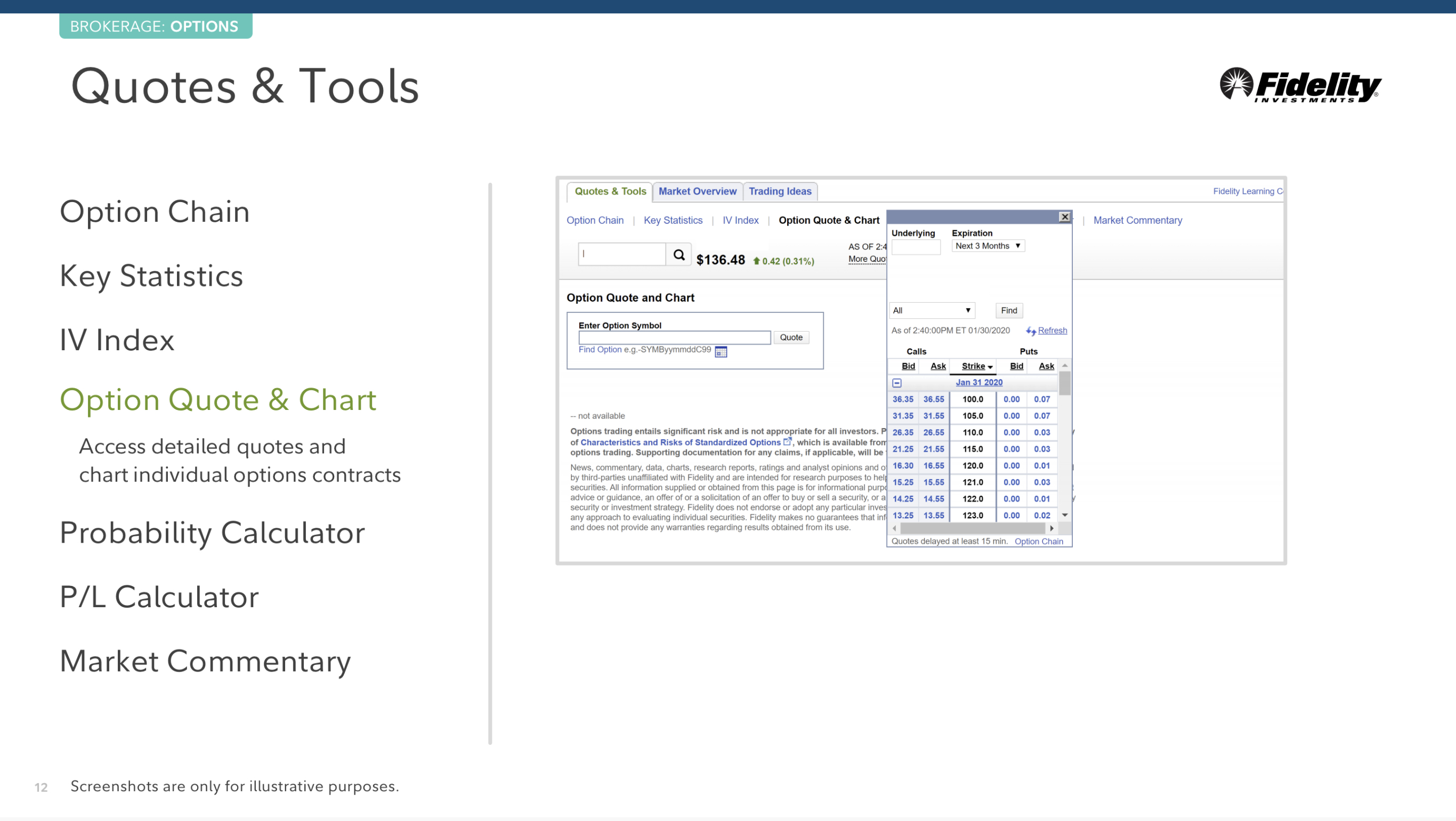
Task: Click the 100.0 strike call bid 36.35
Action: coord(903,399)
